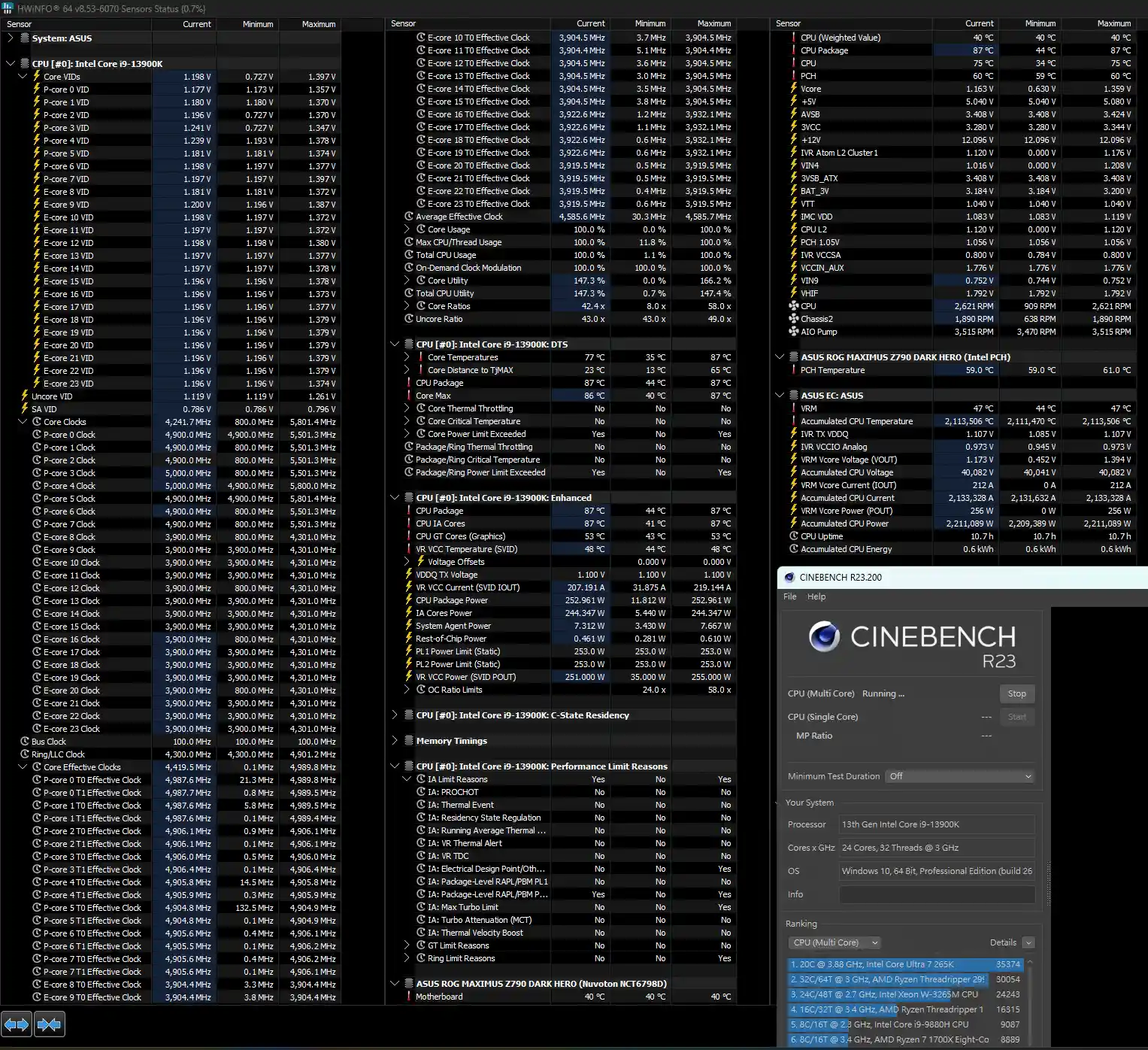Collapse the IA Limit Reasons subtree
The height and width of the screenshot is (1050, 1148).
407,779
